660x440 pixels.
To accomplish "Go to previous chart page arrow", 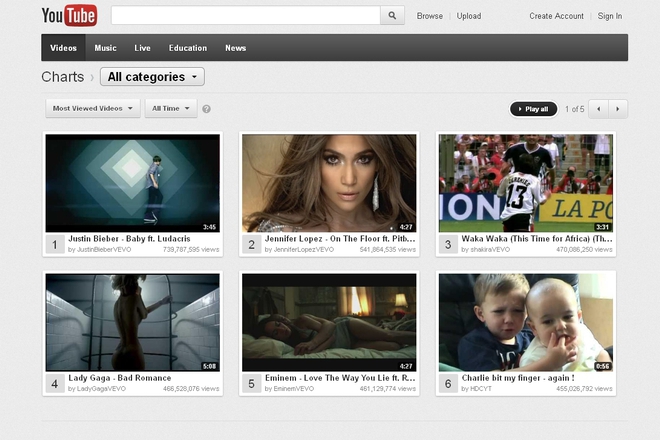I will click(x=598, y=109).
